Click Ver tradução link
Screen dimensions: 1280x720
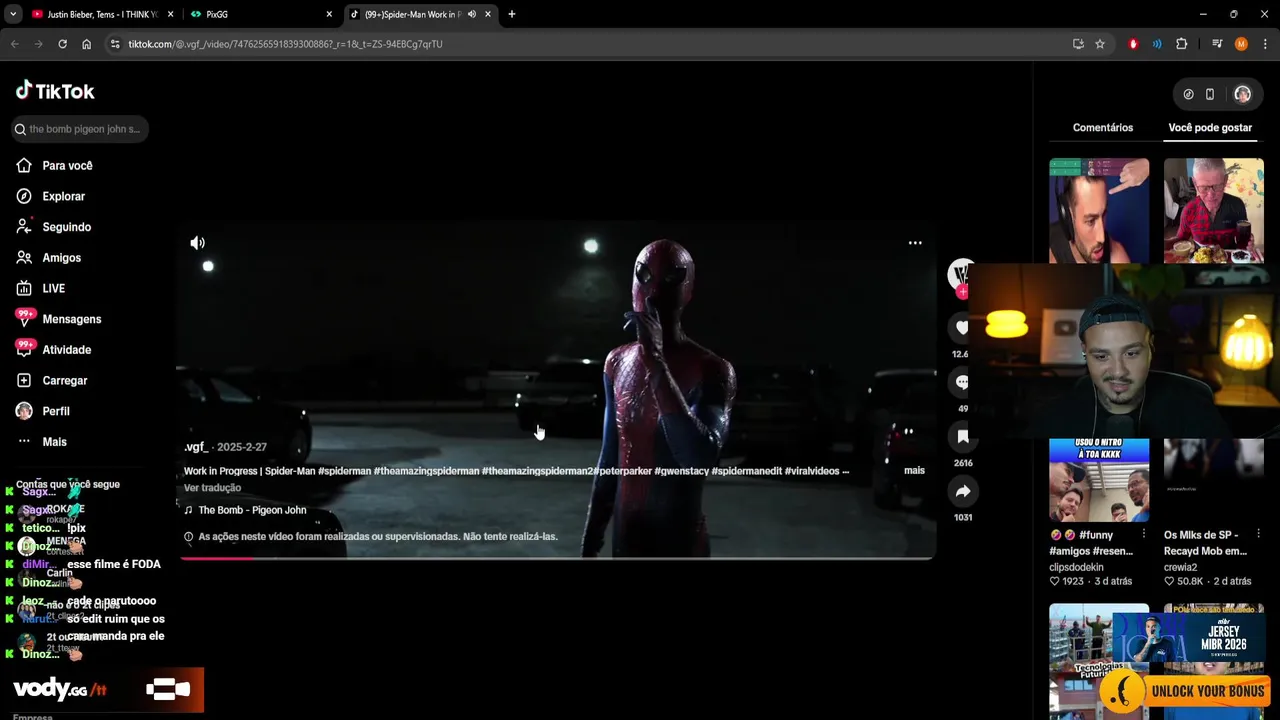[x=212, y=488]
